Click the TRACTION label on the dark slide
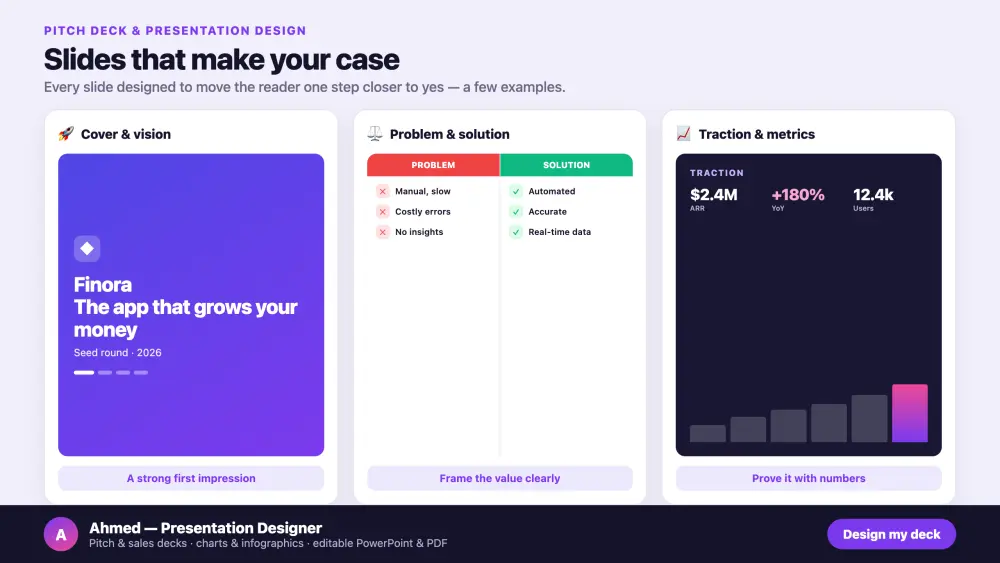 click(x=717, y=173)
